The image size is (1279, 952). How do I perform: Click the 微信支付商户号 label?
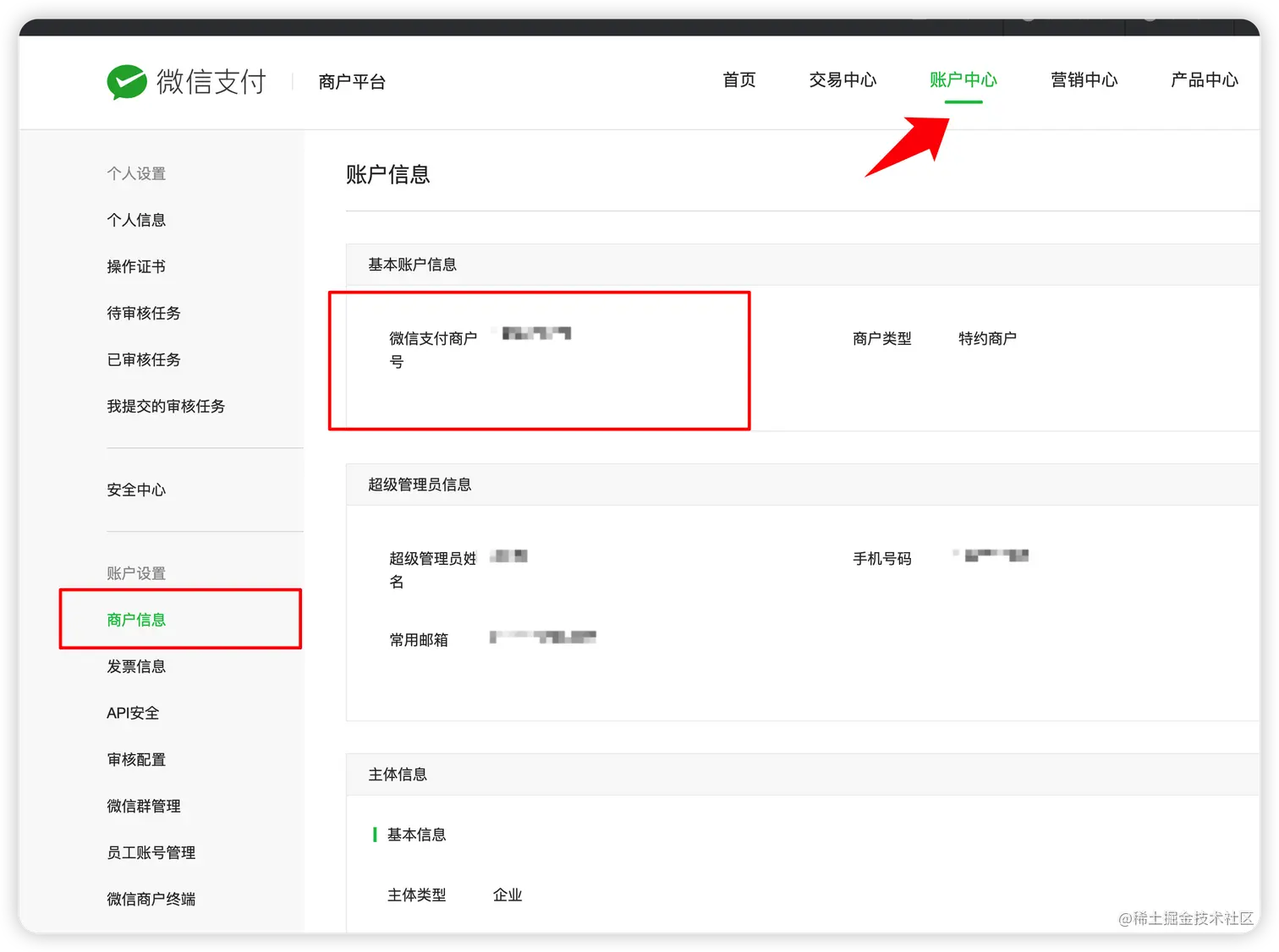(433, 350)
